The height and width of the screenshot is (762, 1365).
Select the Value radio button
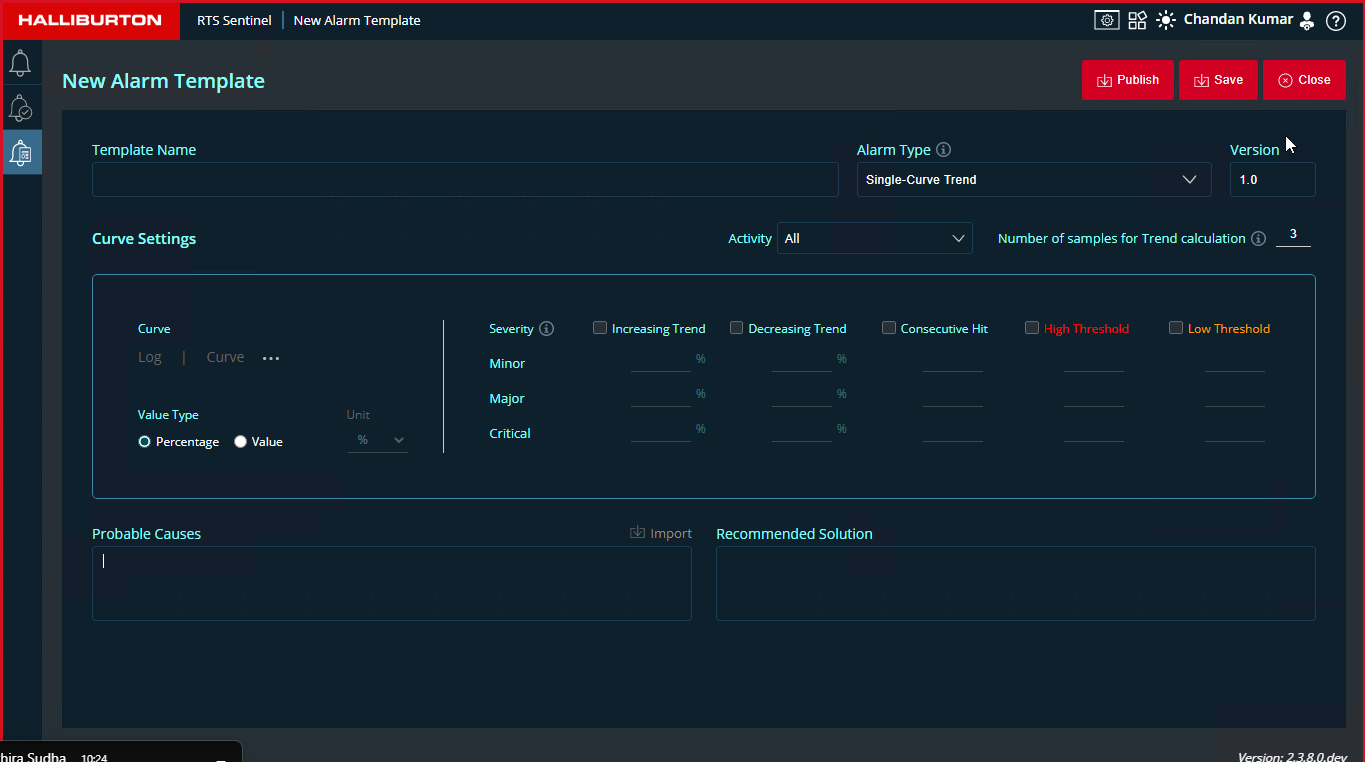tap(240, 442)
